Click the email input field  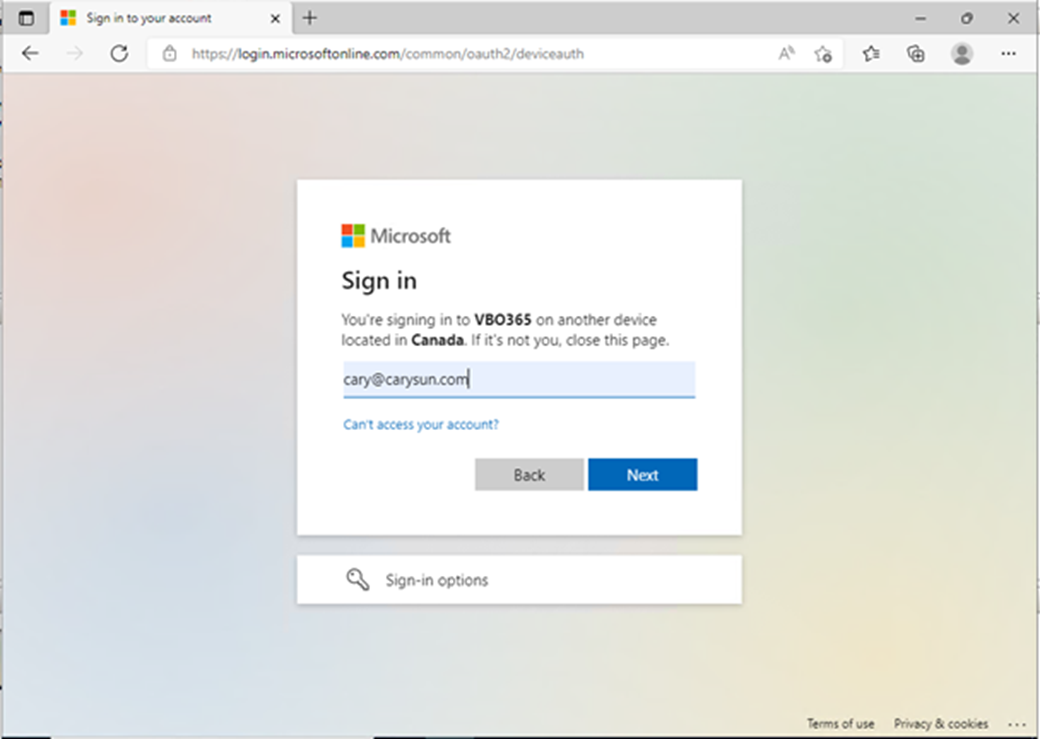click(x=519, y=379)
